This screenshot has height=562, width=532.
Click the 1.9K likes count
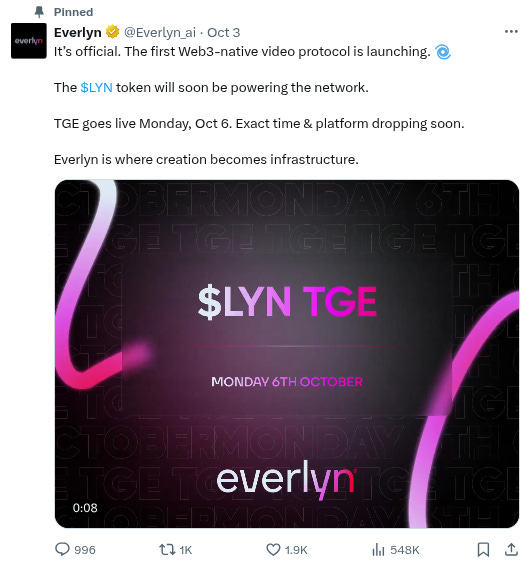[x=296, y=550]
